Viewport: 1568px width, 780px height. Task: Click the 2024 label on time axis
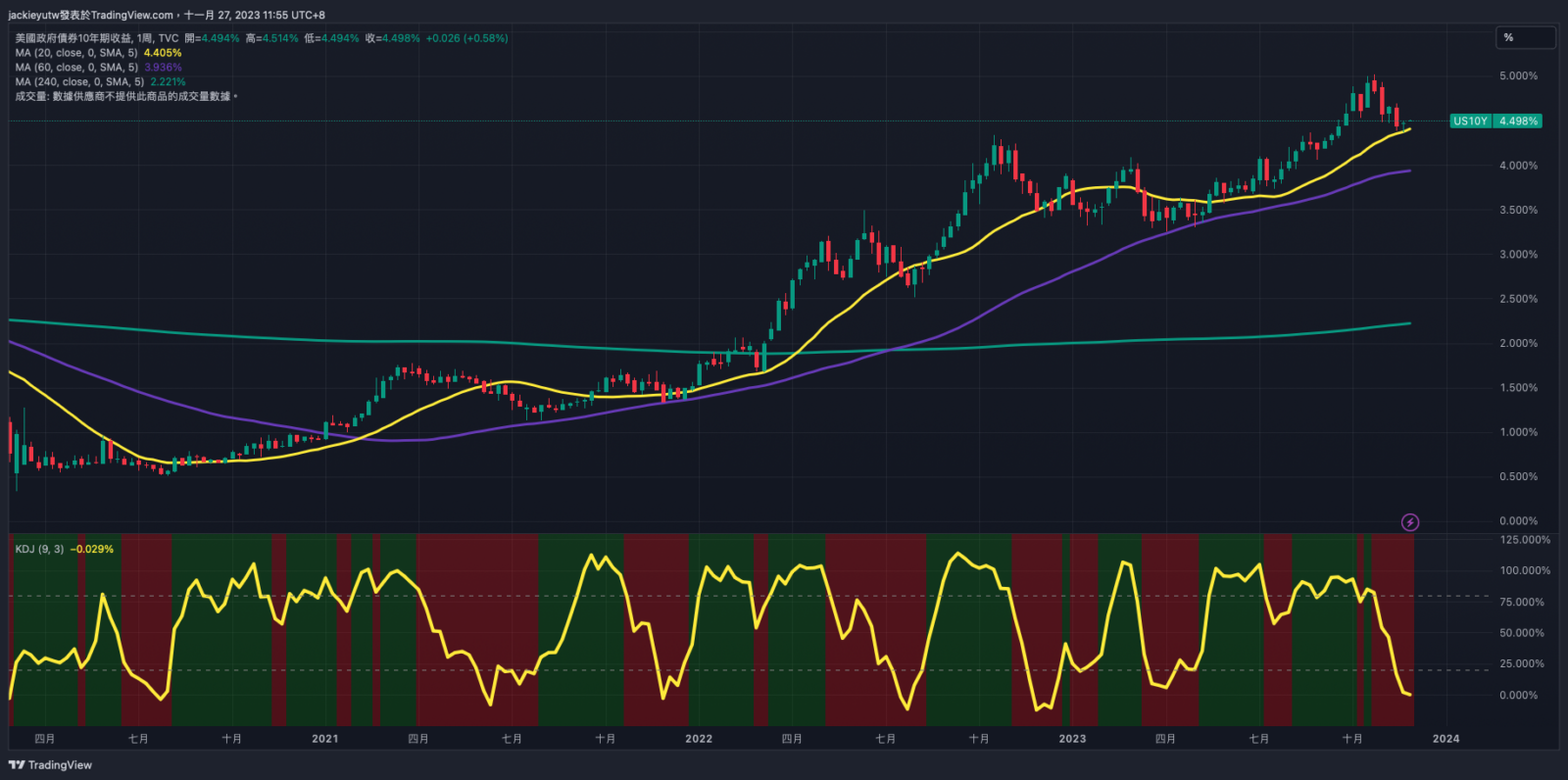[x=1445, y=739]
